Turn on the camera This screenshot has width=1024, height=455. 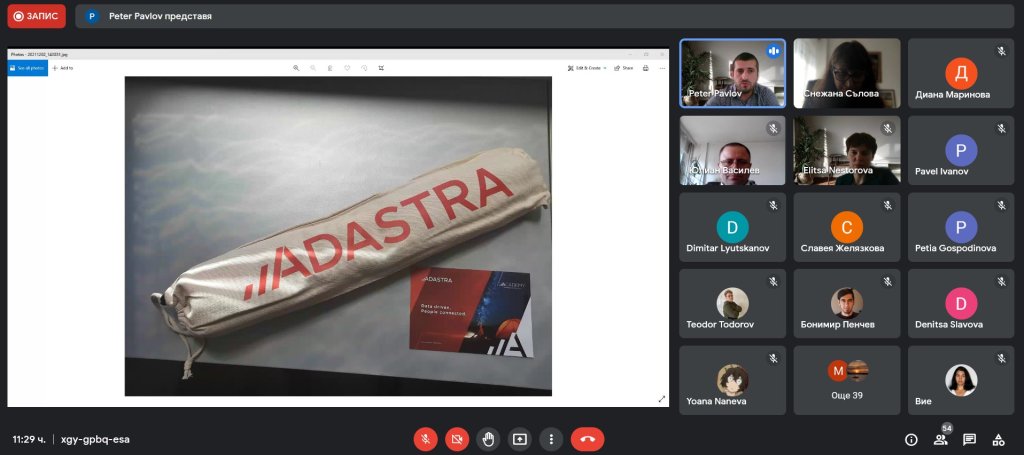click(x=457, y=439)
